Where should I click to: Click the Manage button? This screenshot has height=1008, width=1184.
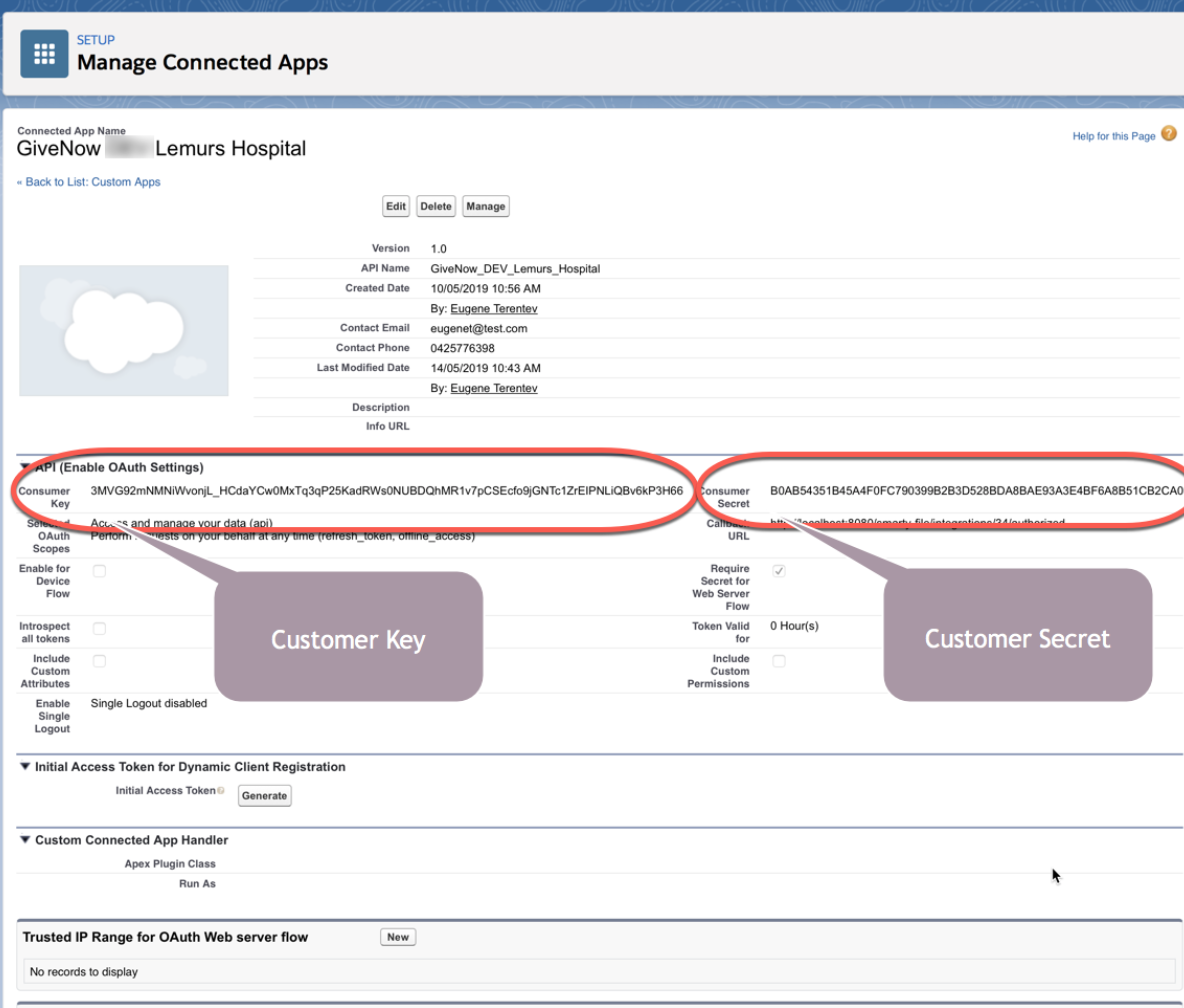(486, 206)
